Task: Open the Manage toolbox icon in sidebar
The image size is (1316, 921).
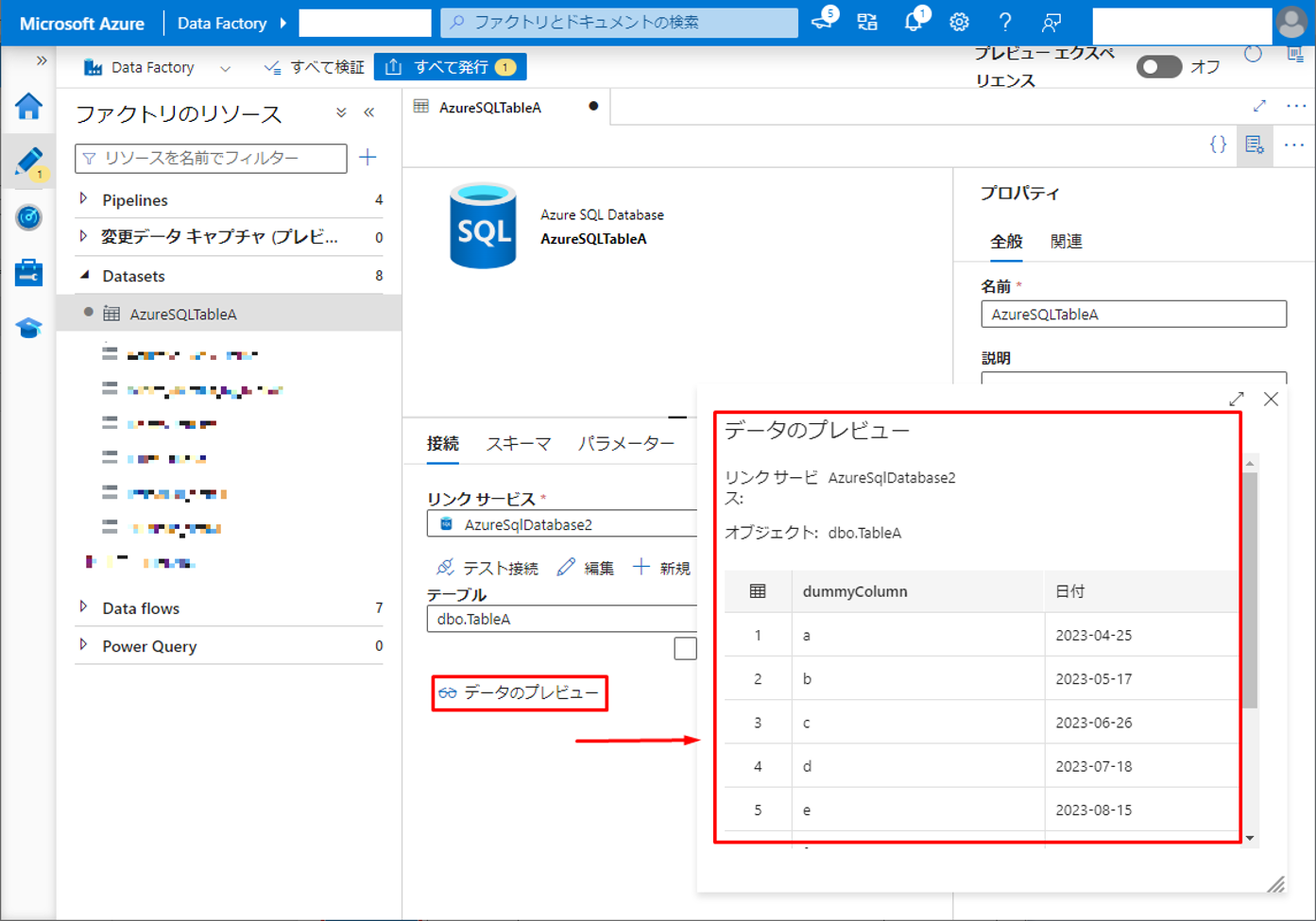Action: coord(28,273)
